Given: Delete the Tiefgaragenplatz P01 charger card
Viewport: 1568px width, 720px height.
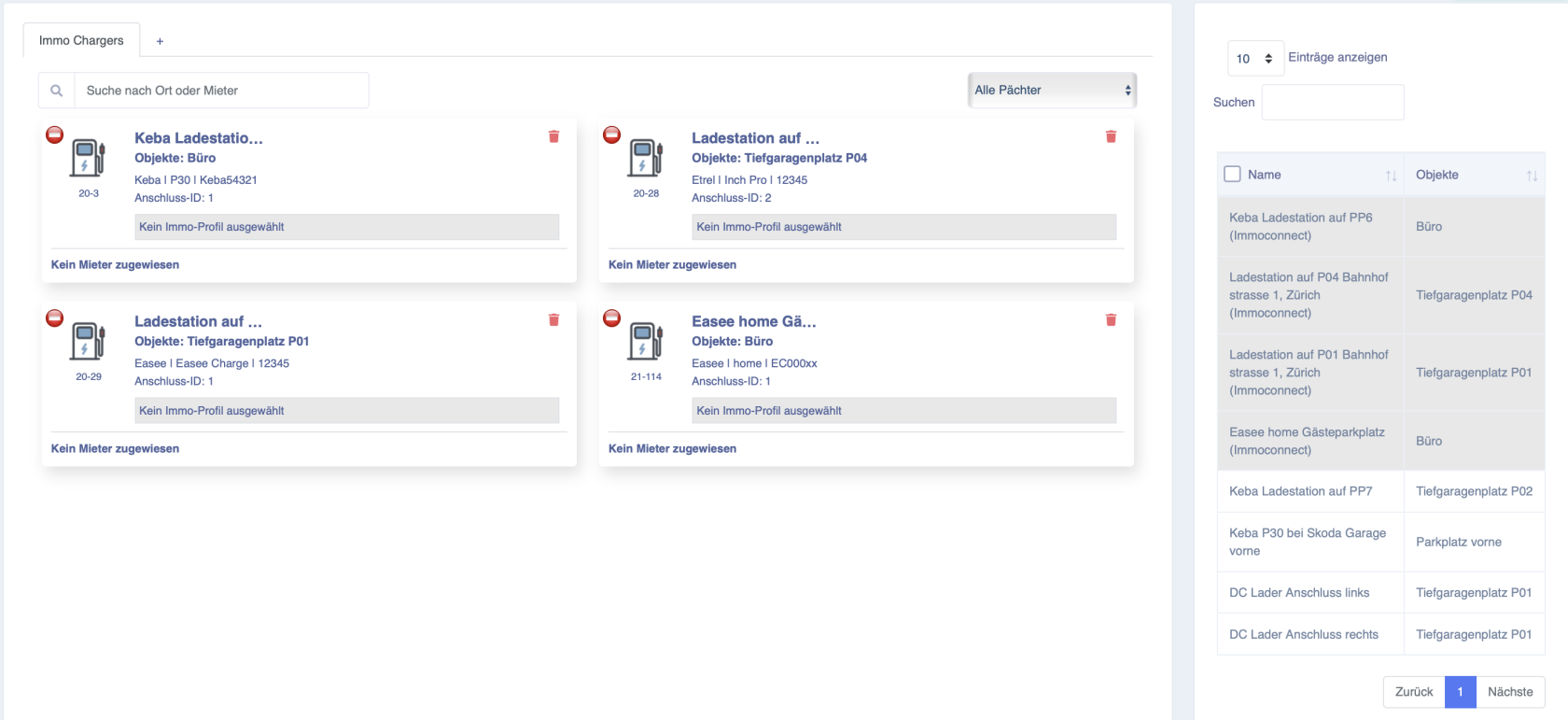Looking at the screenshot, I should (553, 320).
